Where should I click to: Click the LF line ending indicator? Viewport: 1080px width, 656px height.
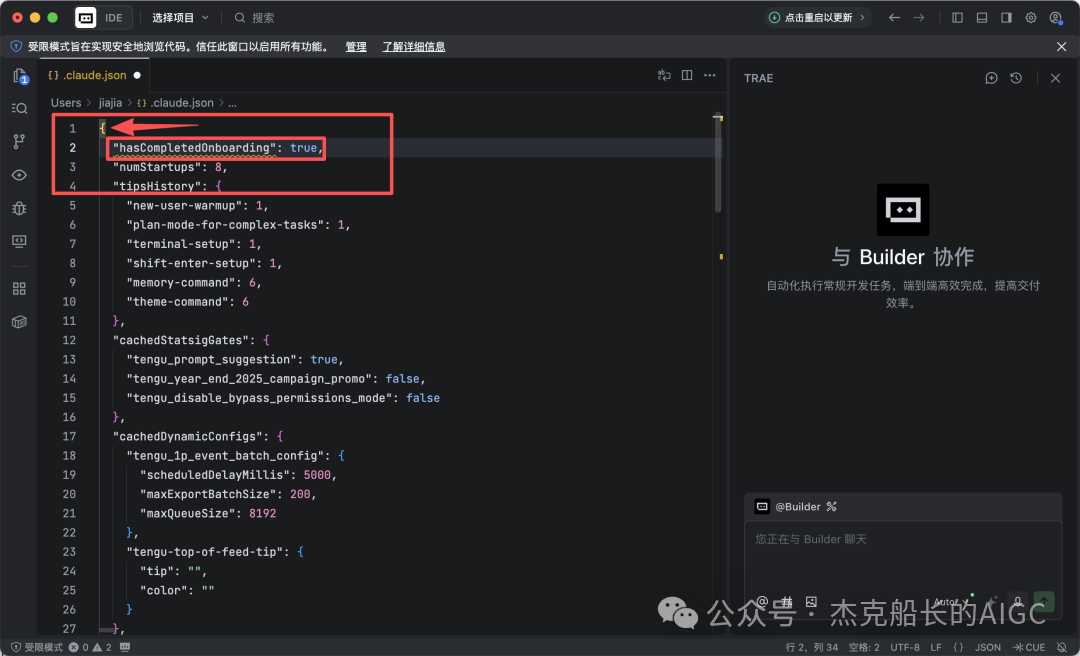[x=936, y=647]
